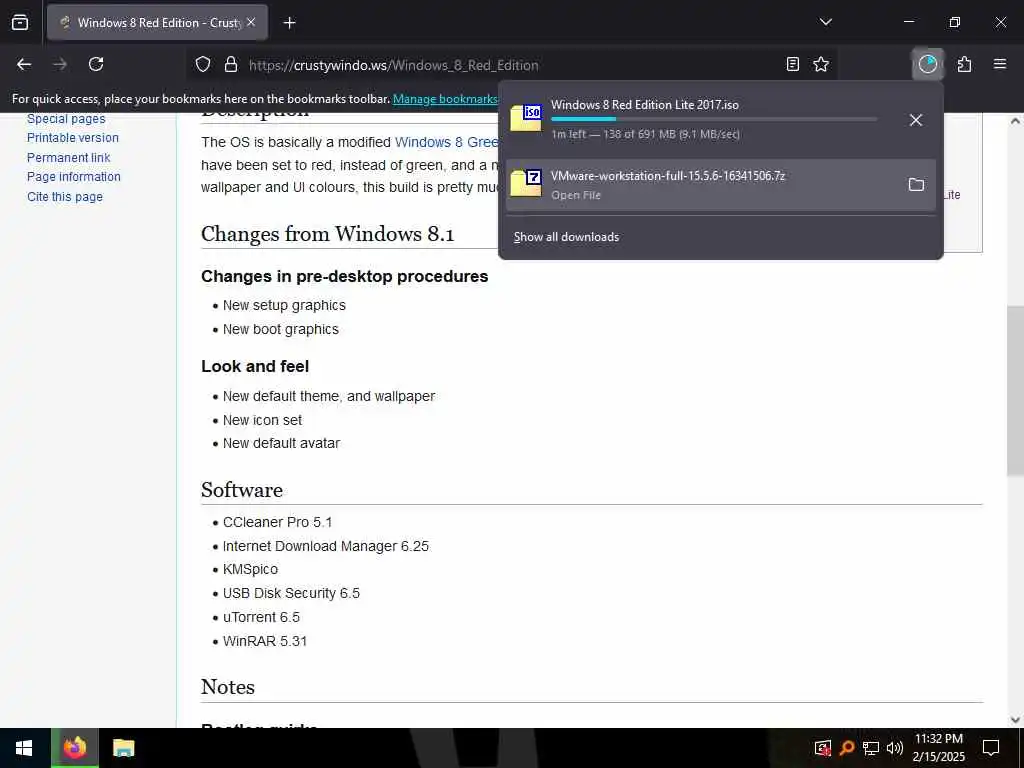The height and width of the screenshot is (768, 1024).
Task: Click the download progress bar
Action: (x=714, y=119)
